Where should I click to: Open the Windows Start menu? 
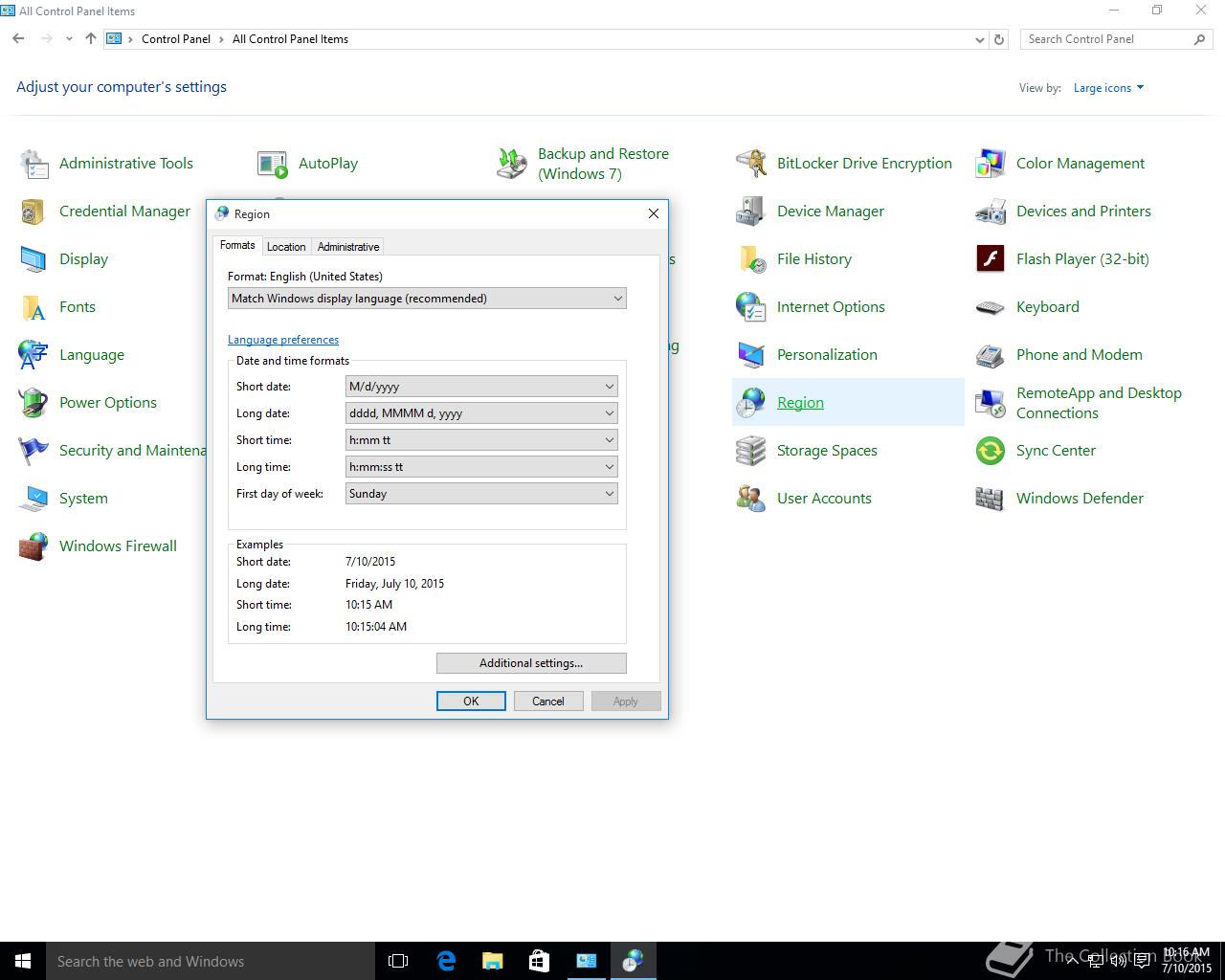coord(23,961)
